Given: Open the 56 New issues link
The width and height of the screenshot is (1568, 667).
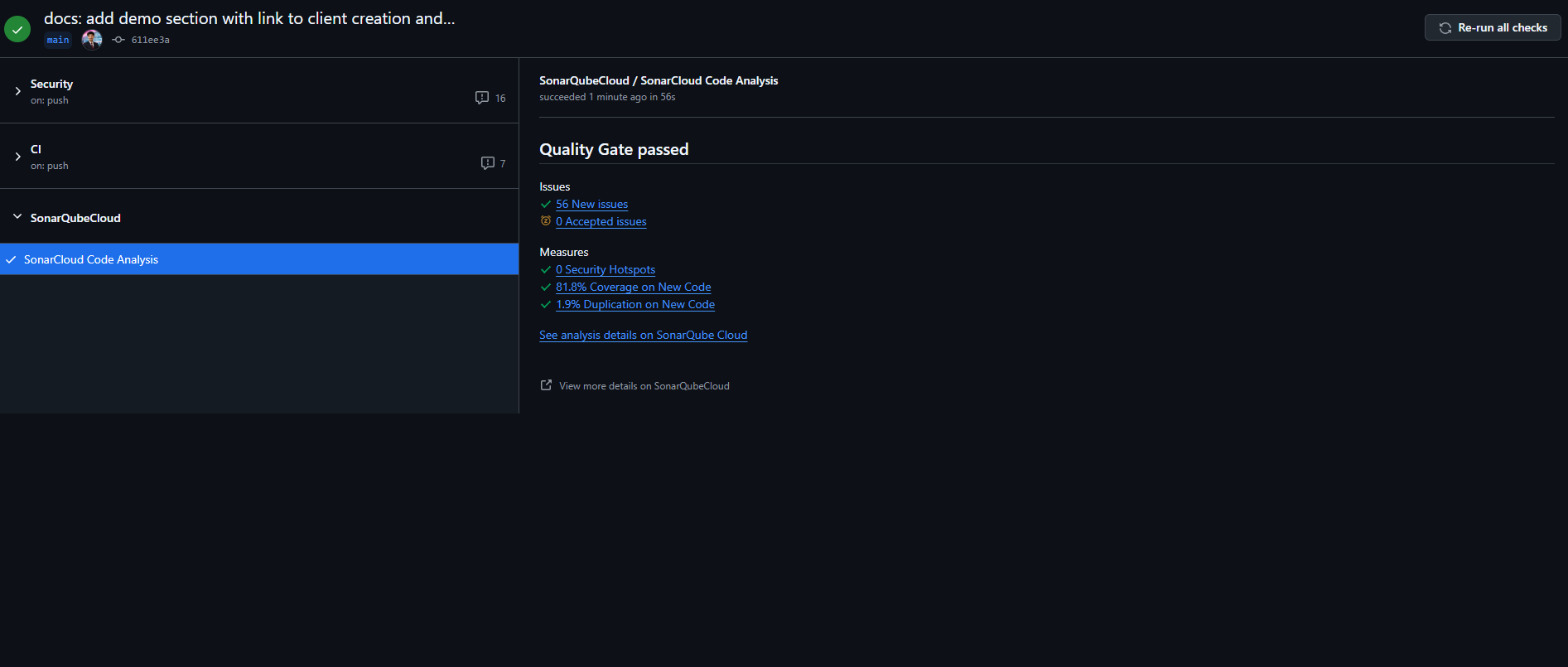Looking at the screenshot, I should pyautogui.click(x=591, y=204).
